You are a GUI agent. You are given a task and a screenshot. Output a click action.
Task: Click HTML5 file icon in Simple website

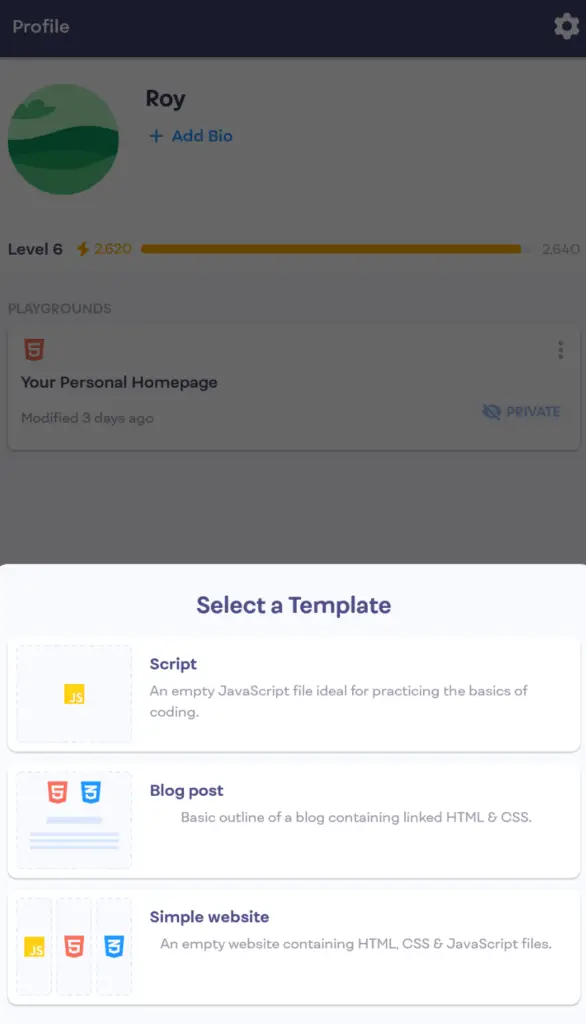(74, 946)
